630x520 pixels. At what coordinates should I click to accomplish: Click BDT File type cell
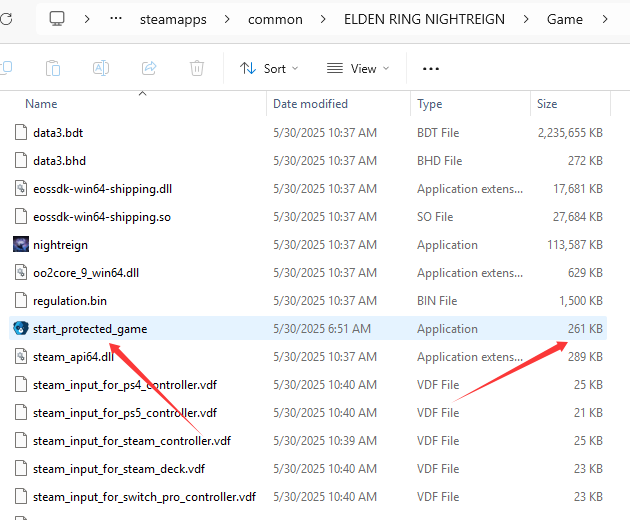[438, 133]
